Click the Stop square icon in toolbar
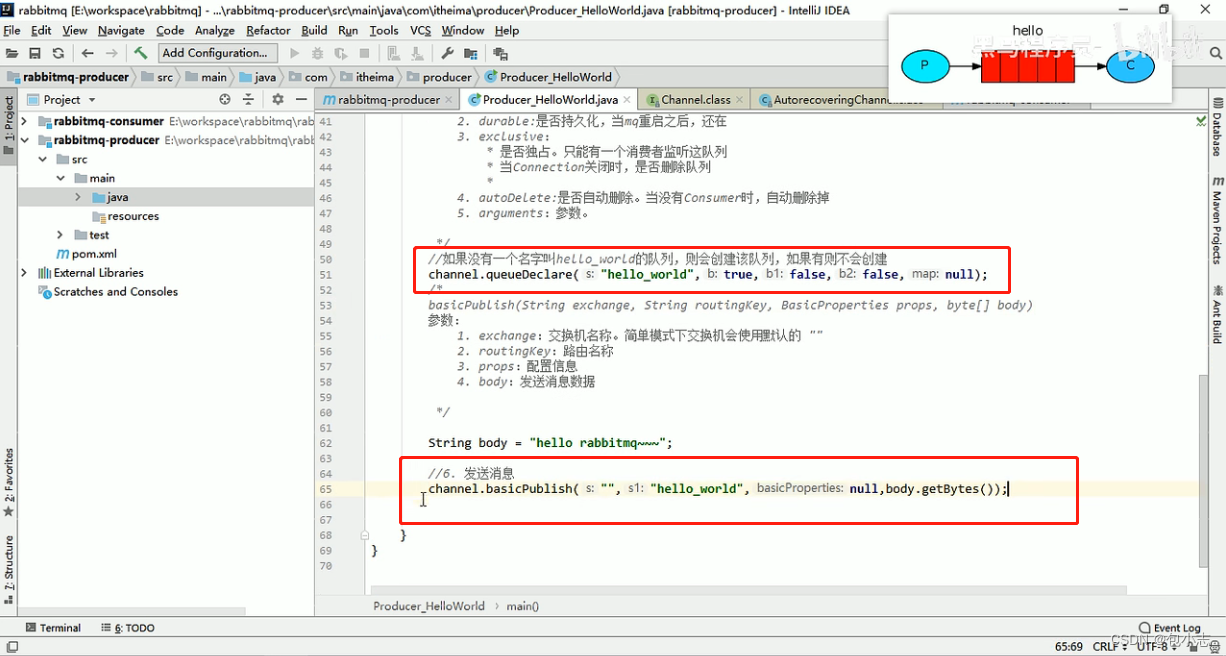 tap(364, 53)
